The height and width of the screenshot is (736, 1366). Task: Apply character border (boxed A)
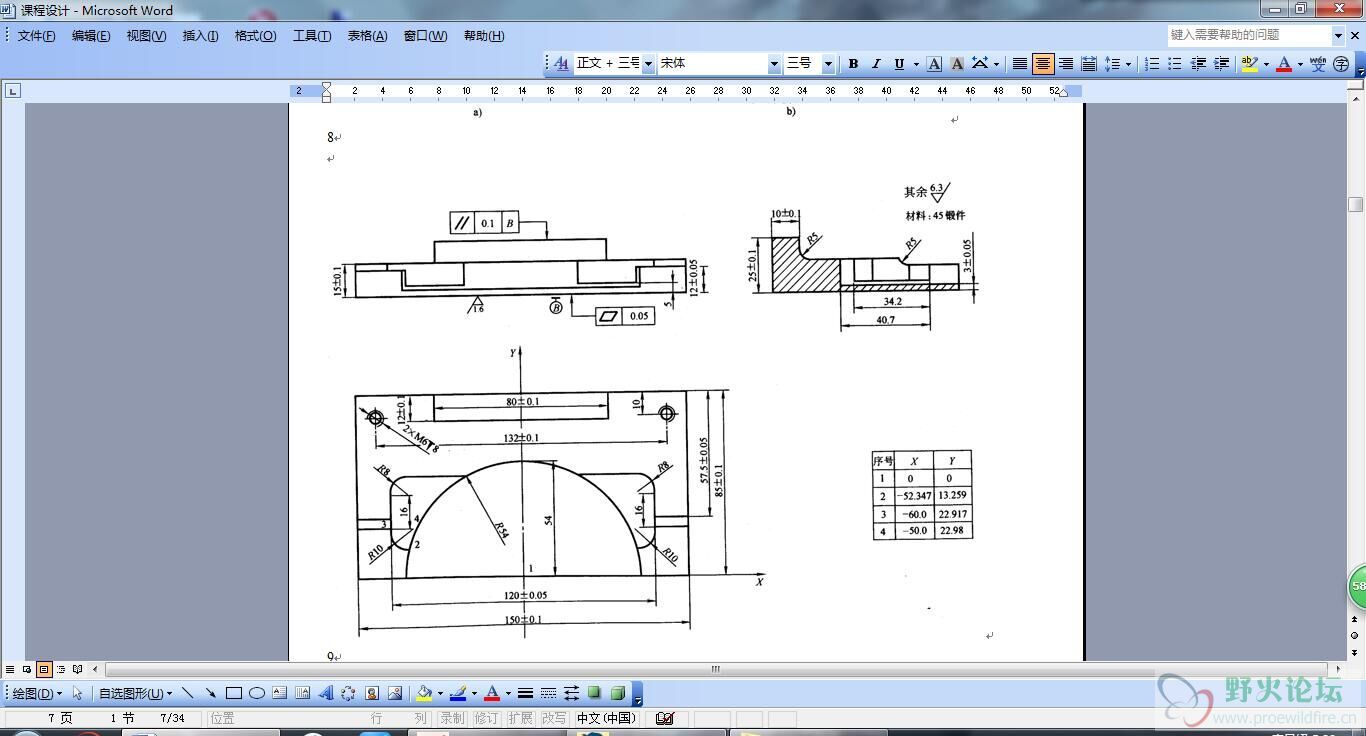point(934,63)
